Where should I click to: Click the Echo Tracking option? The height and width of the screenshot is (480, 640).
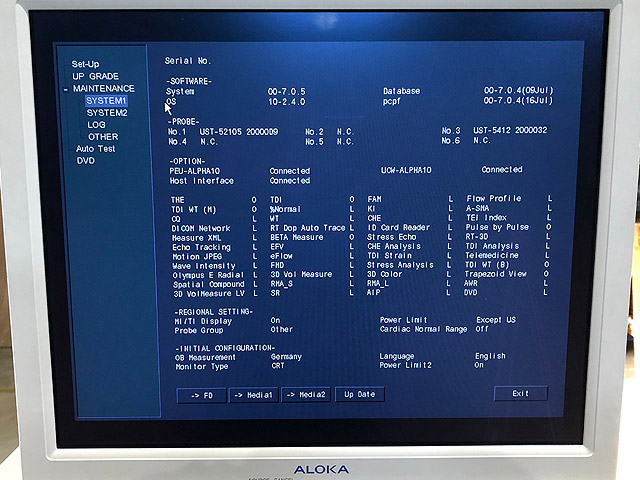201,247
